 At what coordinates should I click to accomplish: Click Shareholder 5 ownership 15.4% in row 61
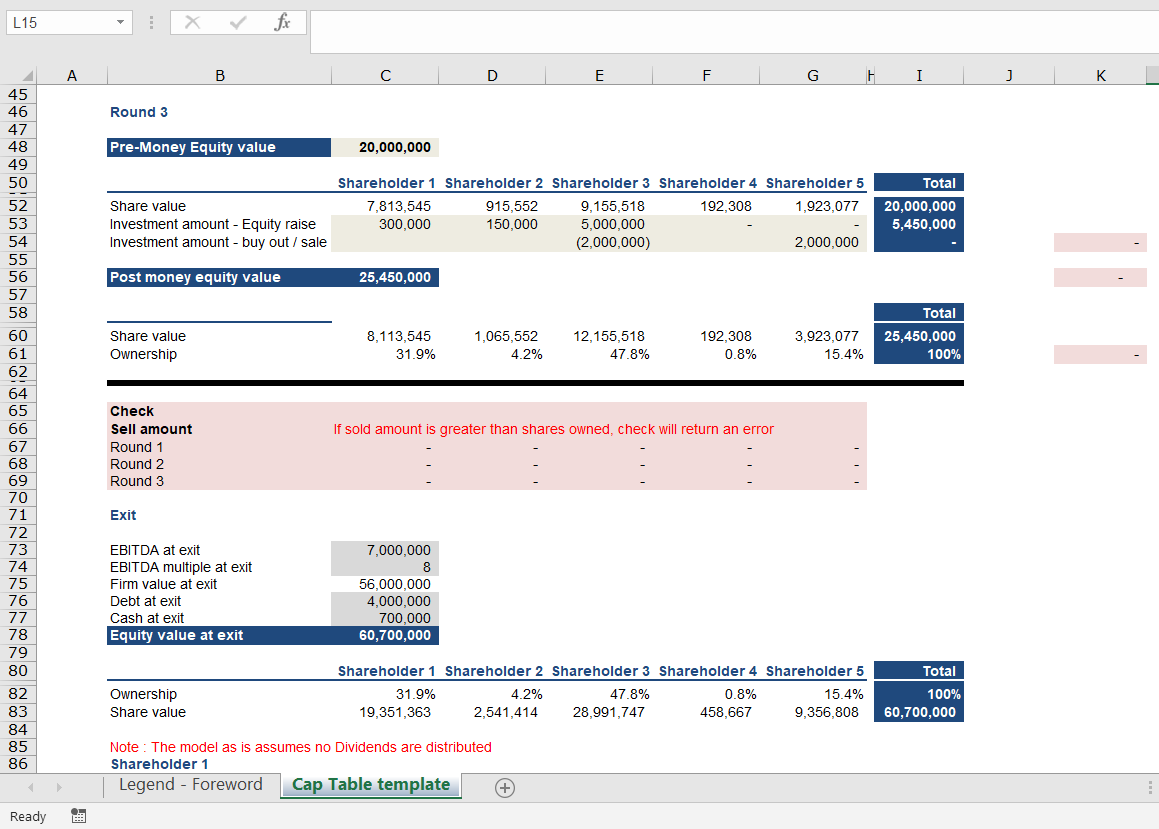[813, 355]
